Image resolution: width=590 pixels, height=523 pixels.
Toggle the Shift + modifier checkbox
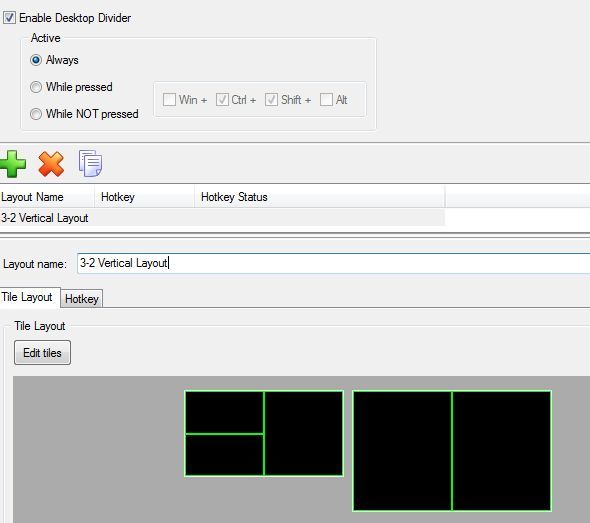click(x=271, y=100)
